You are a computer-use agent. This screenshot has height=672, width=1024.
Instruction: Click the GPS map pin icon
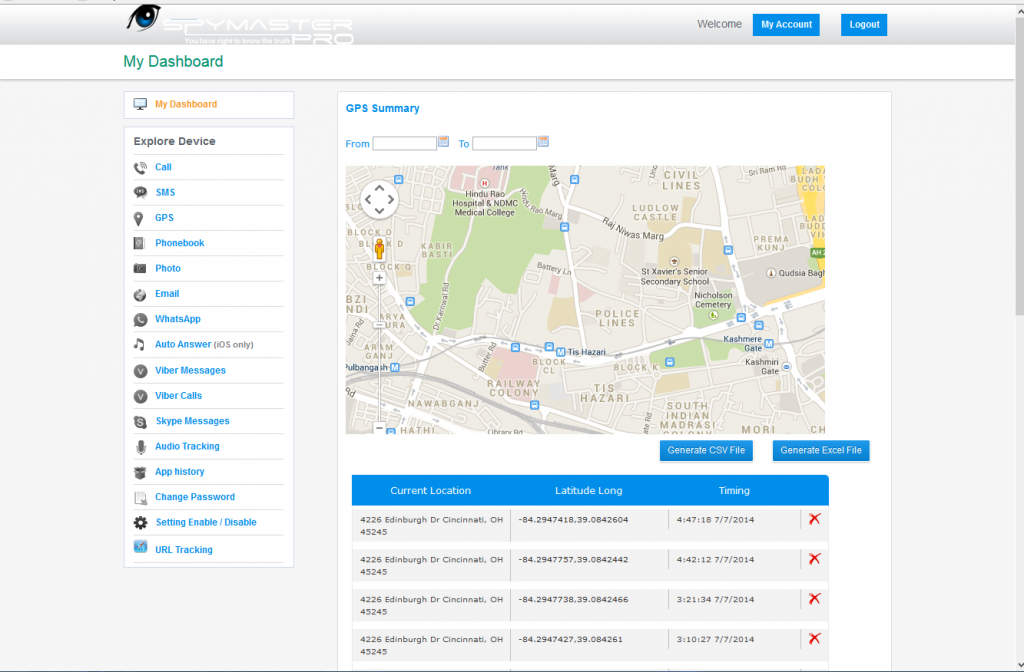(x=138, y=218)
